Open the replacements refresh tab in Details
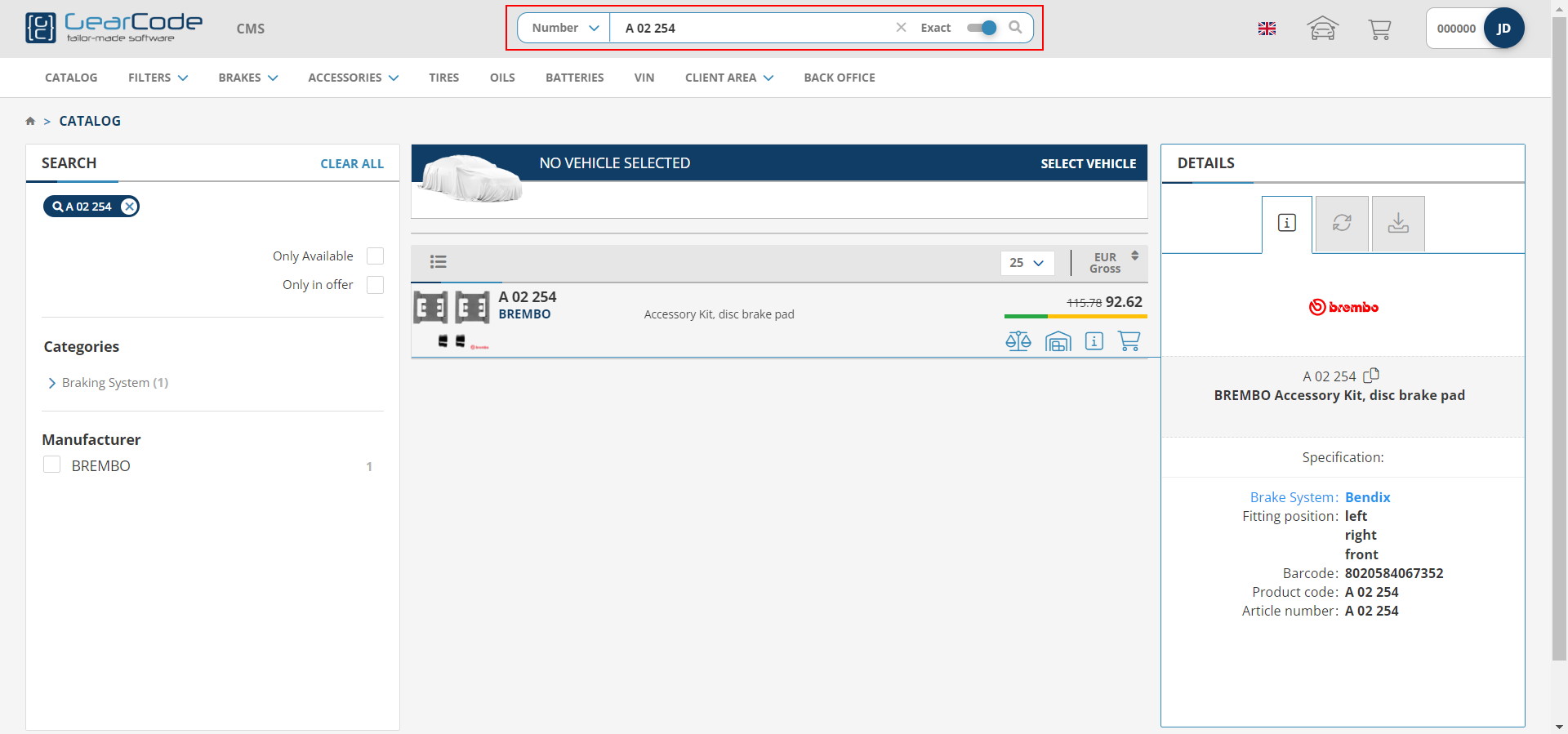 click(1342, 223)
